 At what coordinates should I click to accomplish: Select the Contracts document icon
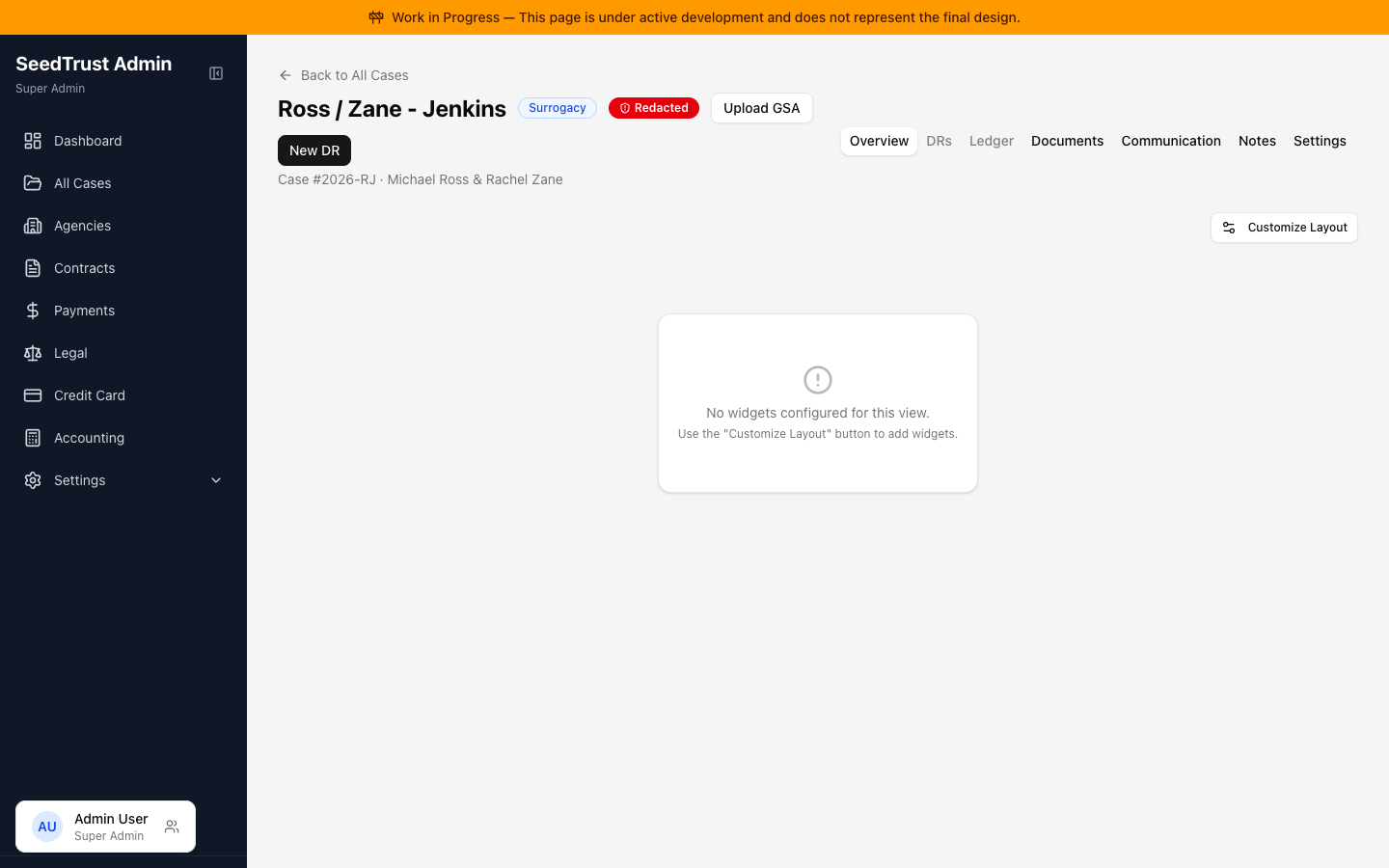pyautogui.click(x=33, y=268)
